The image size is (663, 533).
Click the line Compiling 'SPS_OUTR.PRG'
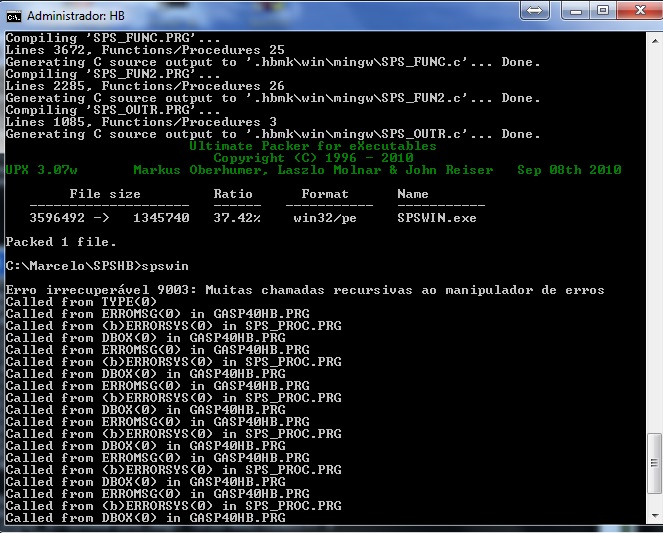[113, 110]
